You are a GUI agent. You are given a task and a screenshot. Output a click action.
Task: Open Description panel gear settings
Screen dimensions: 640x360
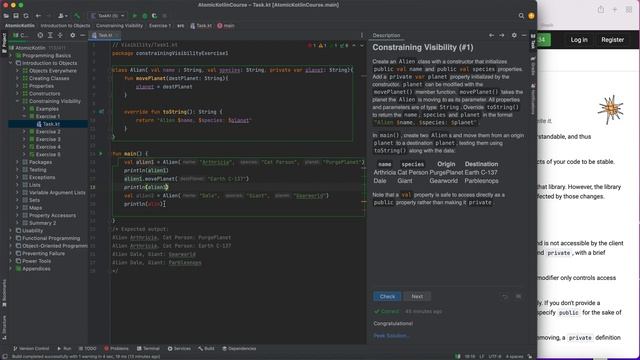coord(514,36)
